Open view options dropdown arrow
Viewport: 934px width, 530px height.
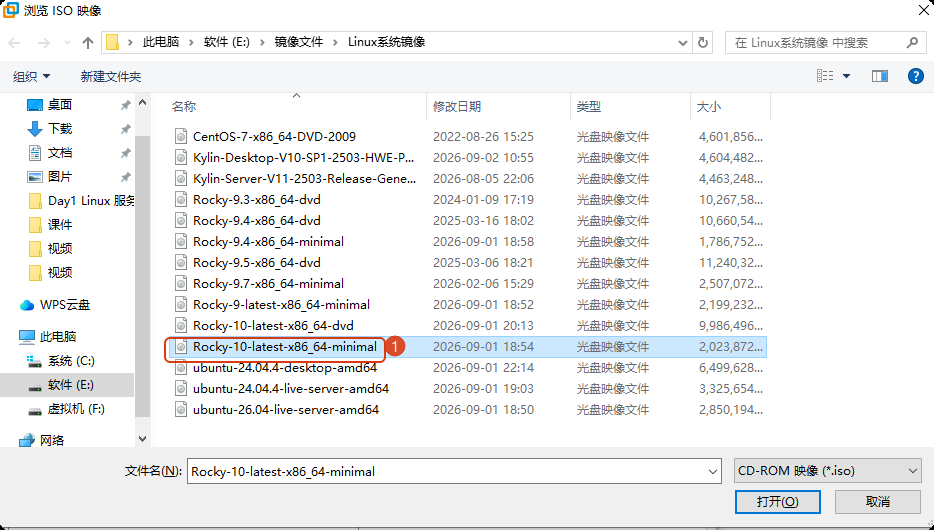[x=846, y=76]
